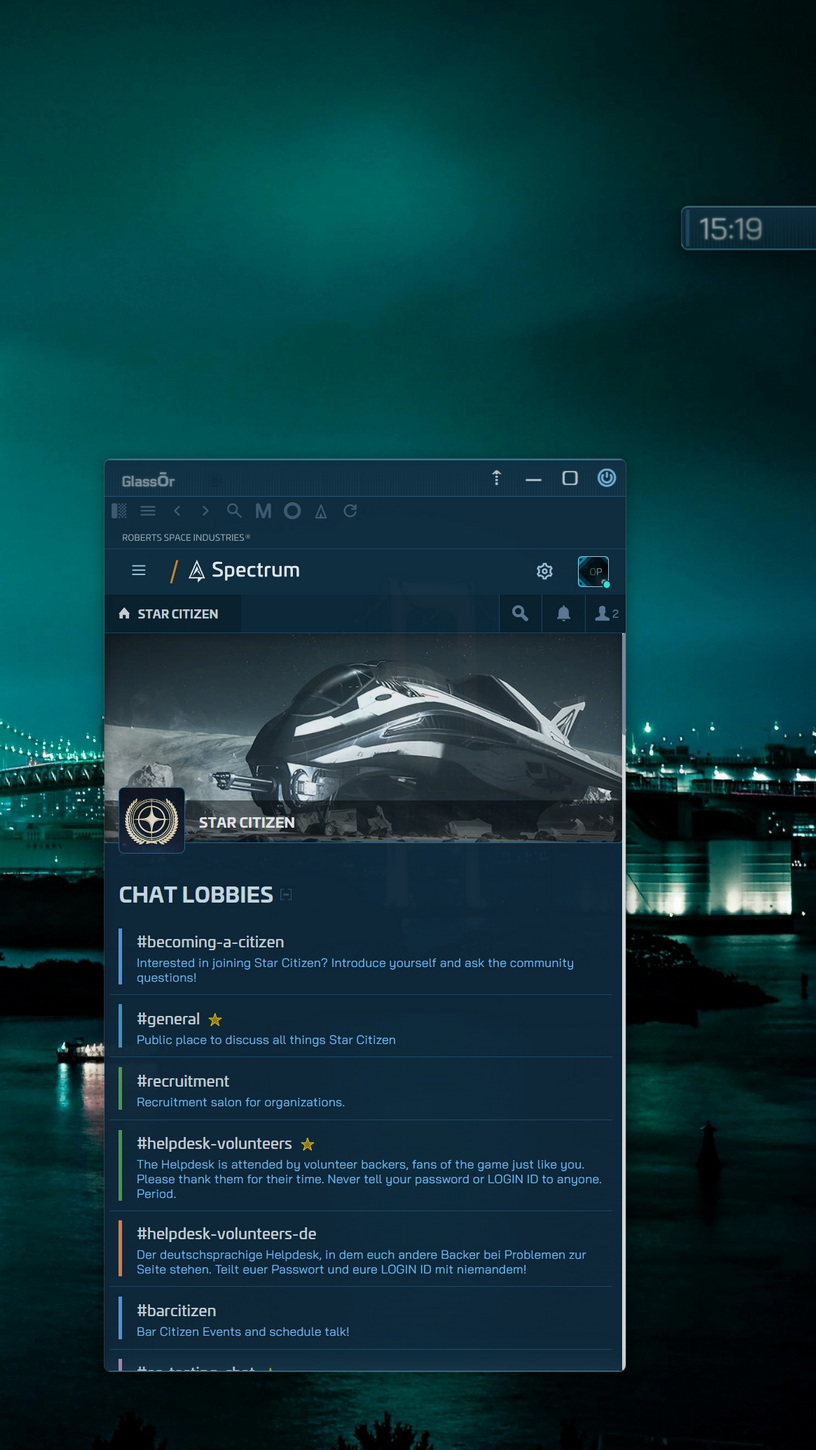Maximize the GlassOr window
Viewport: 816px width, 1450px height.
point(570,478)
